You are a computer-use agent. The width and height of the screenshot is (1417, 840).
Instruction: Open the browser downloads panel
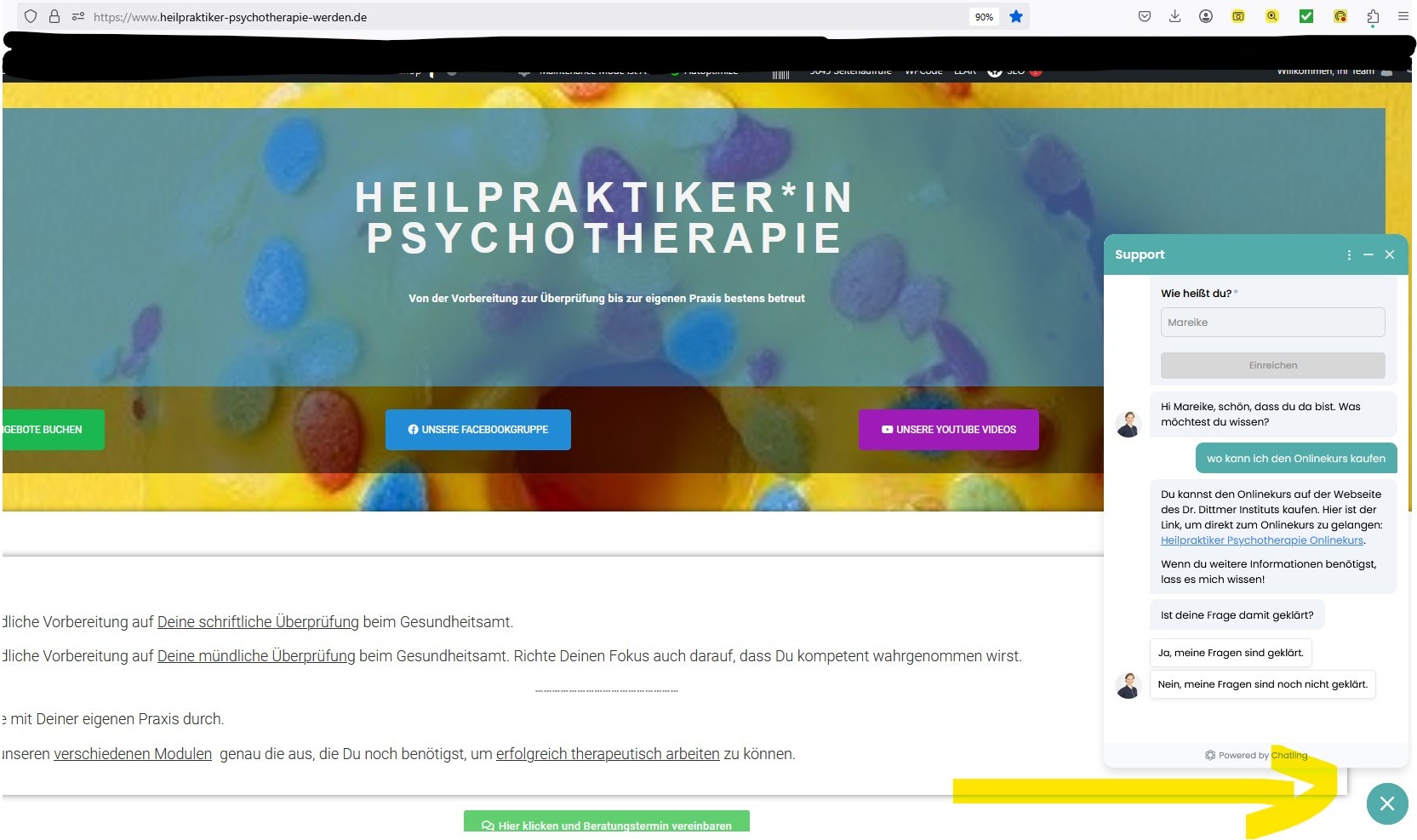point(1175,16)
